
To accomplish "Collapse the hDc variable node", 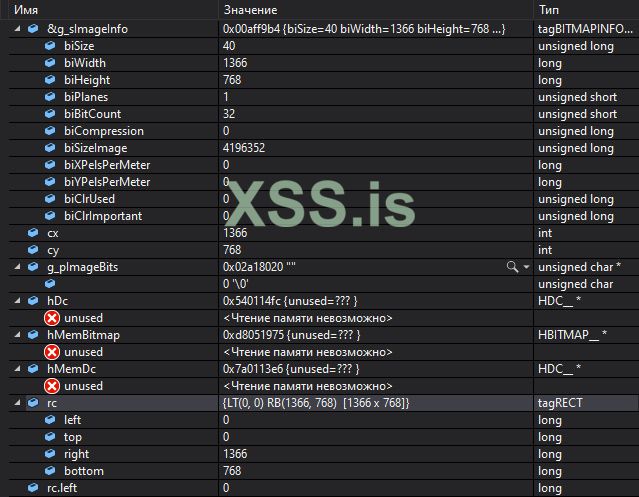I will [17, 301].
